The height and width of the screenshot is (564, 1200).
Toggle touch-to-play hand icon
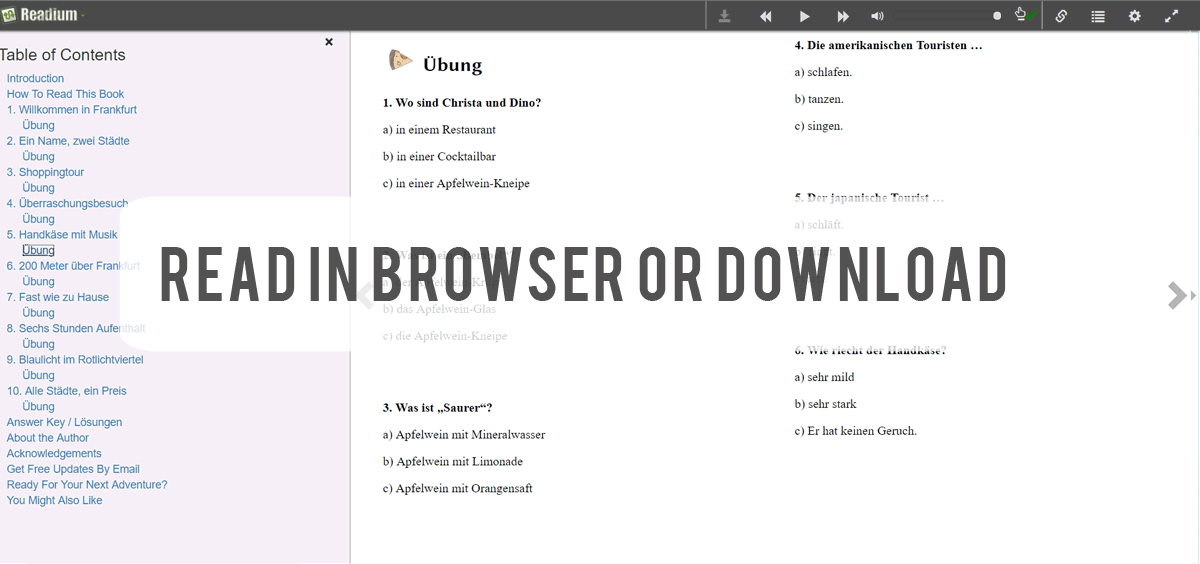(x=1021, y=15)
